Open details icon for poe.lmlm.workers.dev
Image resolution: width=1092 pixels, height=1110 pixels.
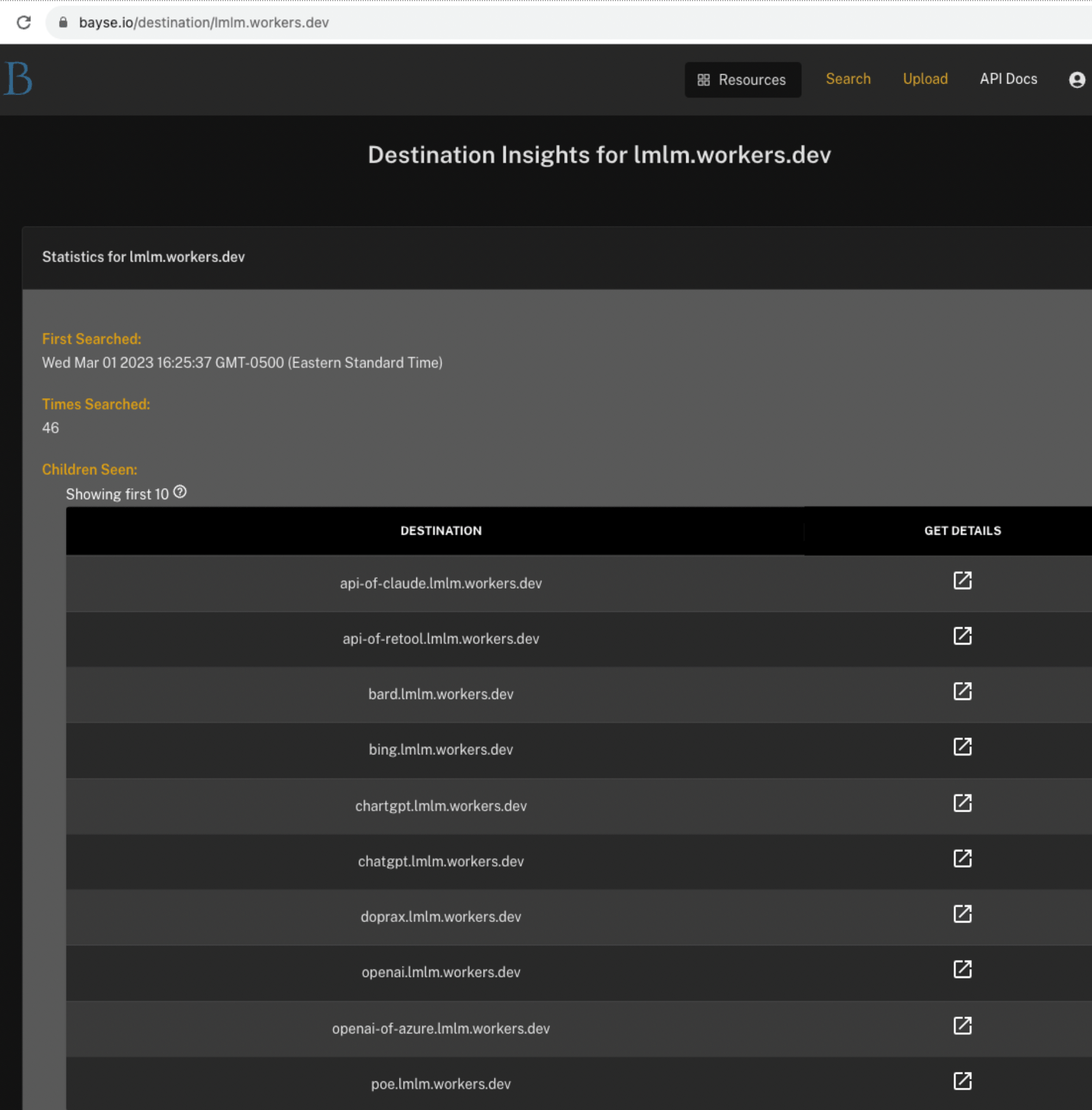coord(962,1081)
